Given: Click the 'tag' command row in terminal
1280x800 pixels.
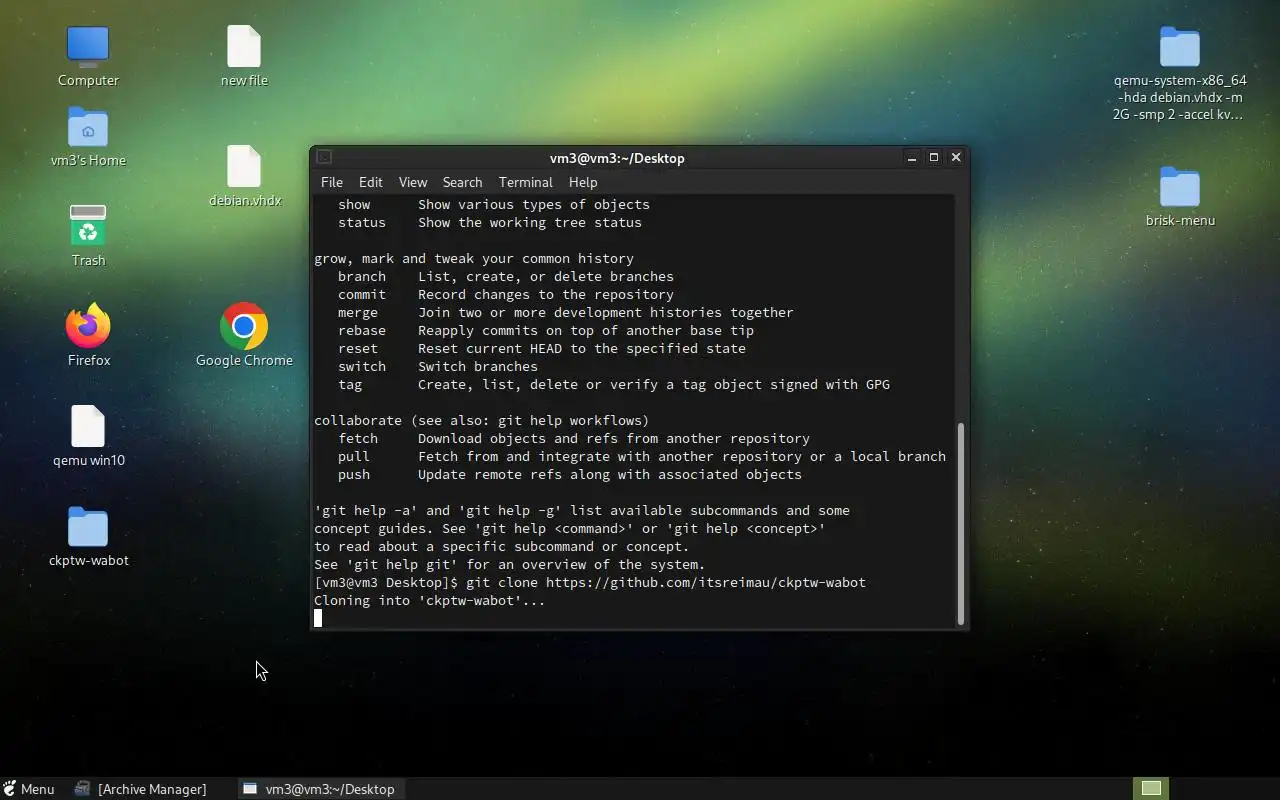Looking at the screenshot, I should pos(614,384).
